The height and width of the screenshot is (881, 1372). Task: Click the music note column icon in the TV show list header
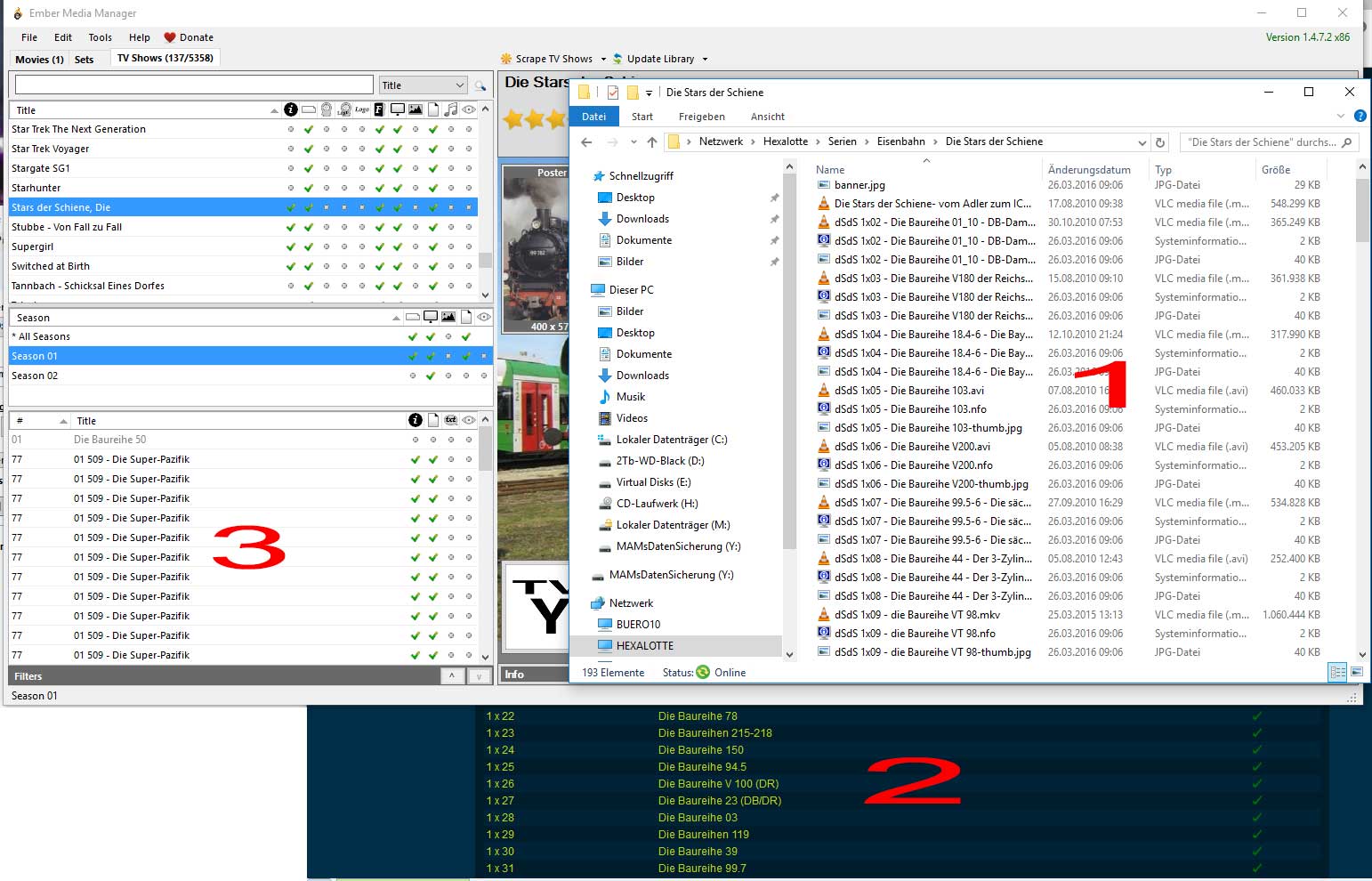451,109
